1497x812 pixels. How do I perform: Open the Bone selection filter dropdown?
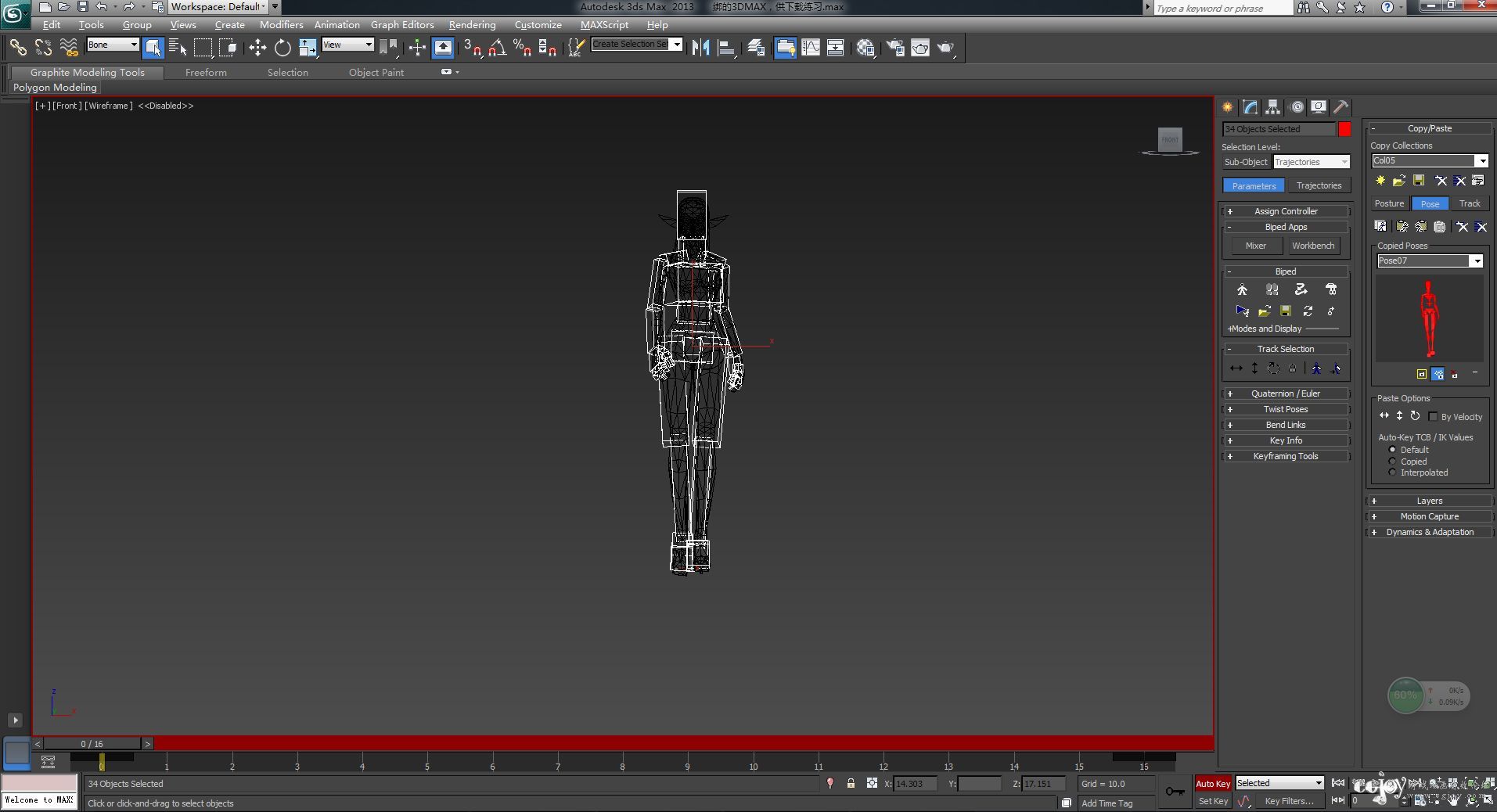coord(113,45)
